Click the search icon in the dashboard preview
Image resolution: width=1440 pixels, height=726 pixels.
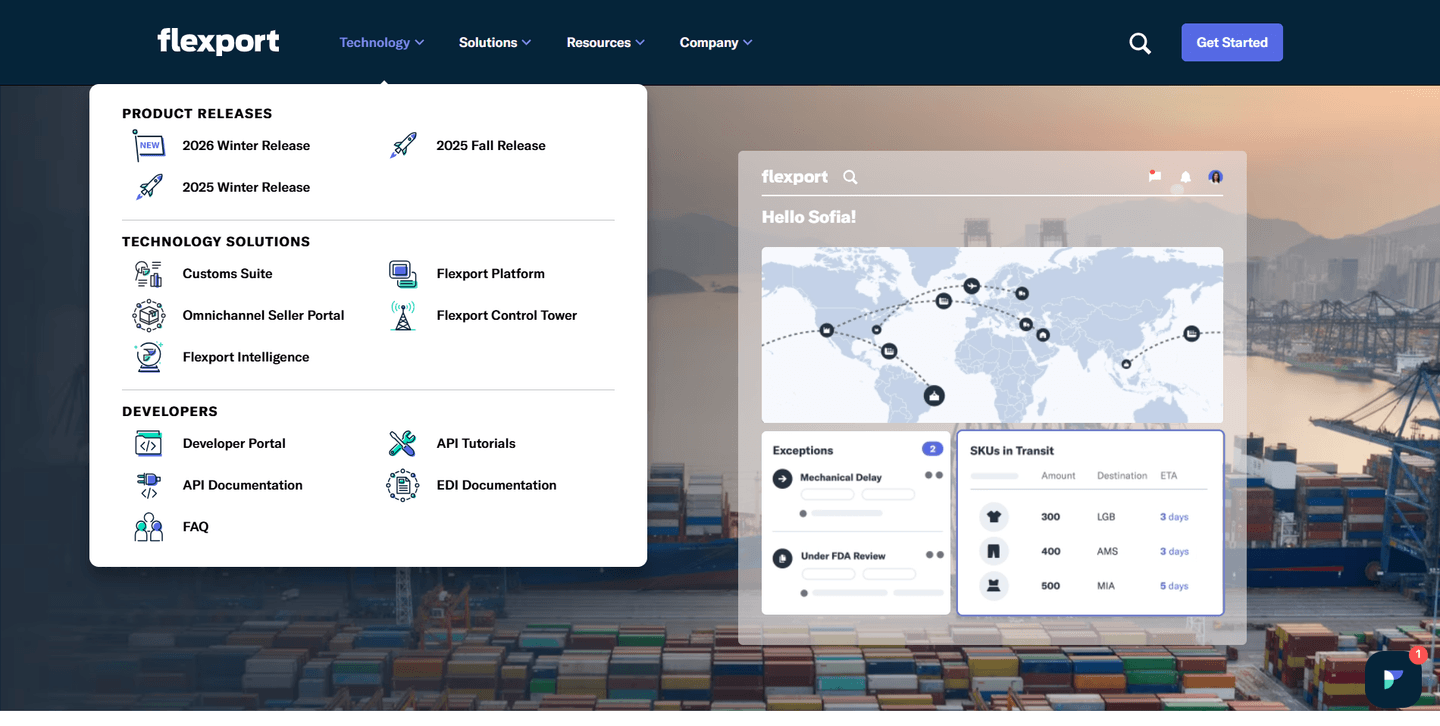point(850,177)
